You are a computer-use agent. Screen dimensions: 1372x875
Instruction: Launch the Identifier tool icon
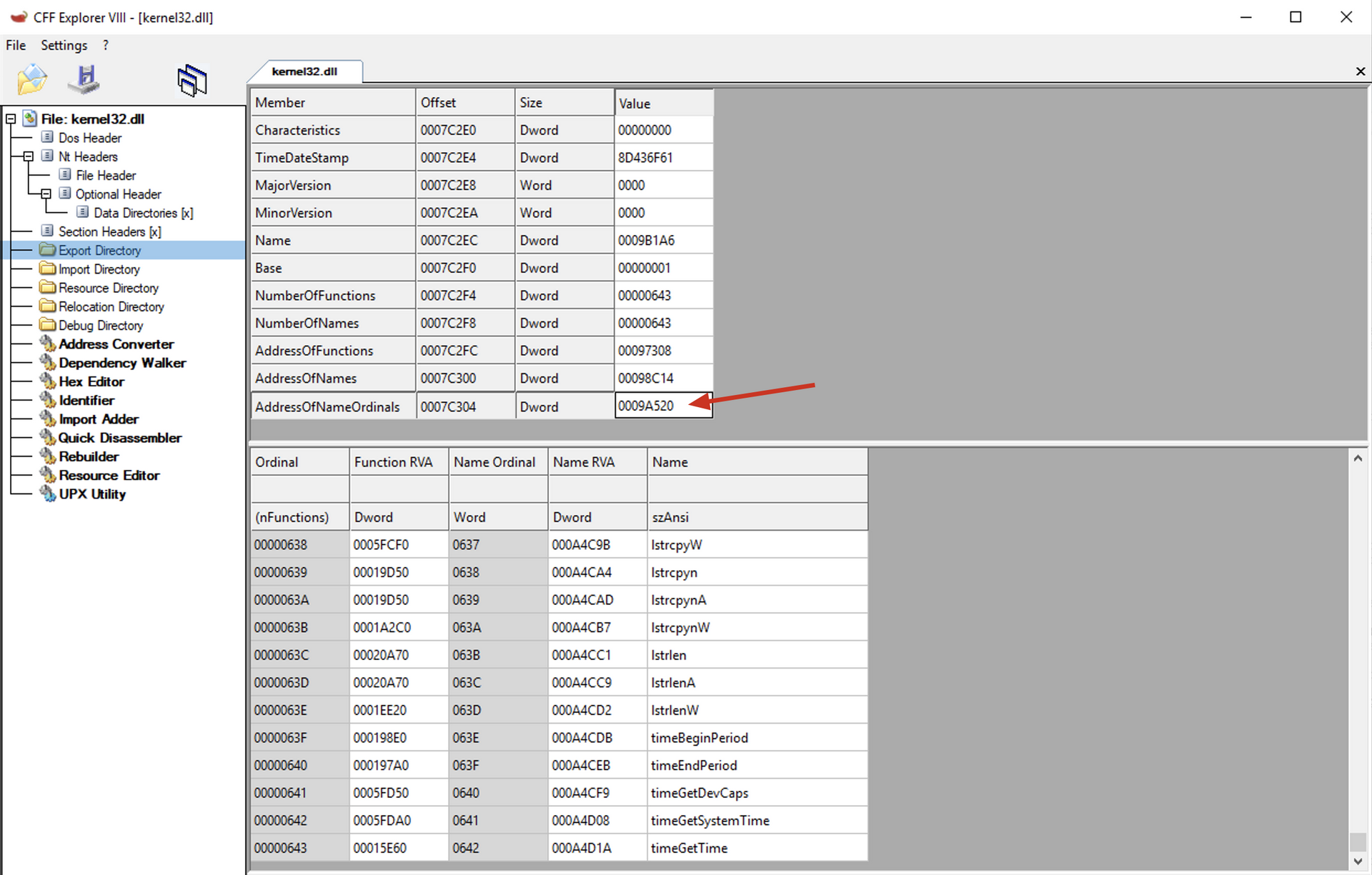(x=48, y=400)
